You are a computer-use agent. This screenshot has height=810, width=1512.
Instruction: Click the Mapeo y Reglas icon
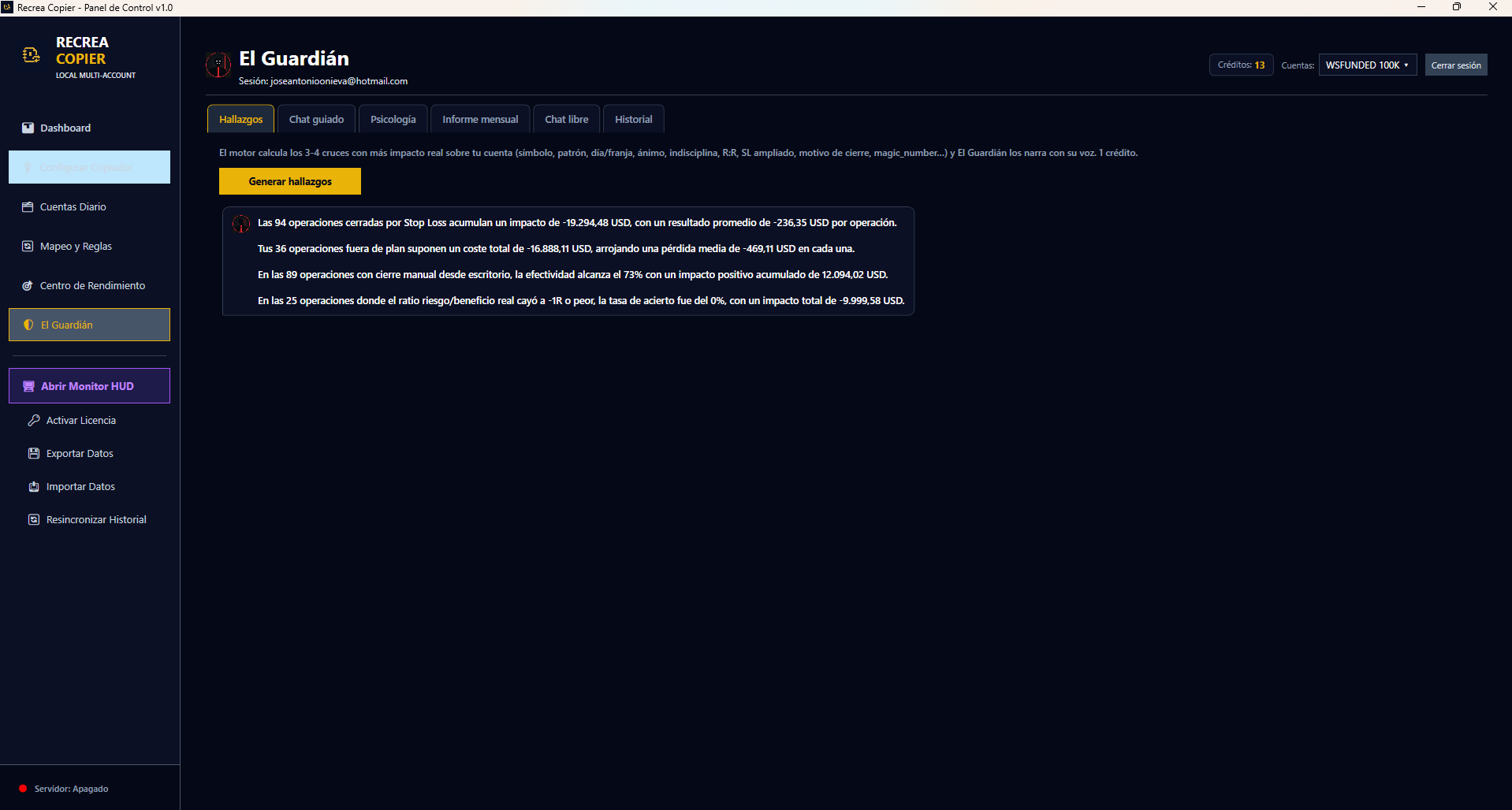coord(28,246)
